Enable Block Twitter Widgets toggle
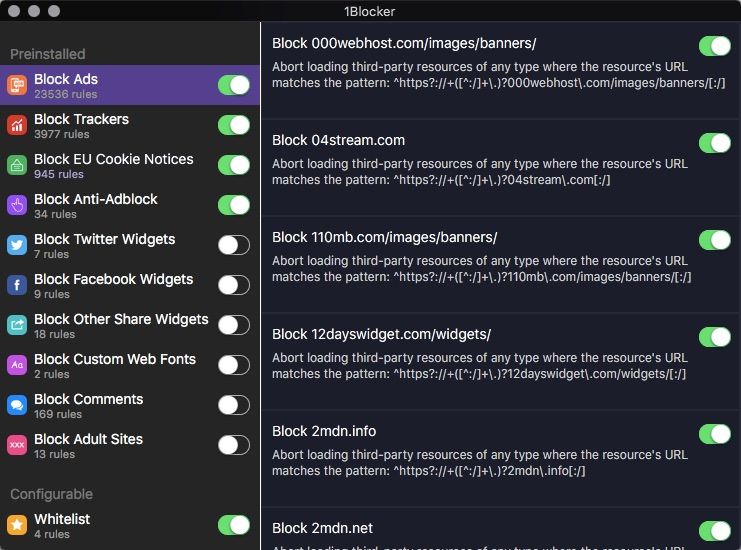This screenshot has height=550, width=741. point(234,245)
